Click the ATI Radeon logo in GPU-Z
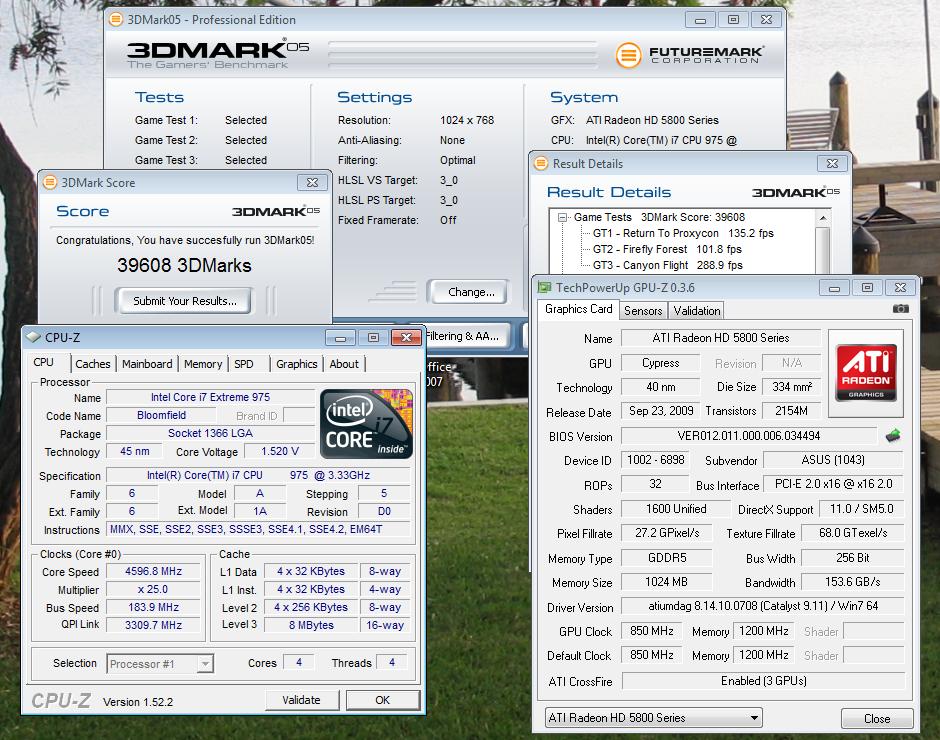 [866, 372]
